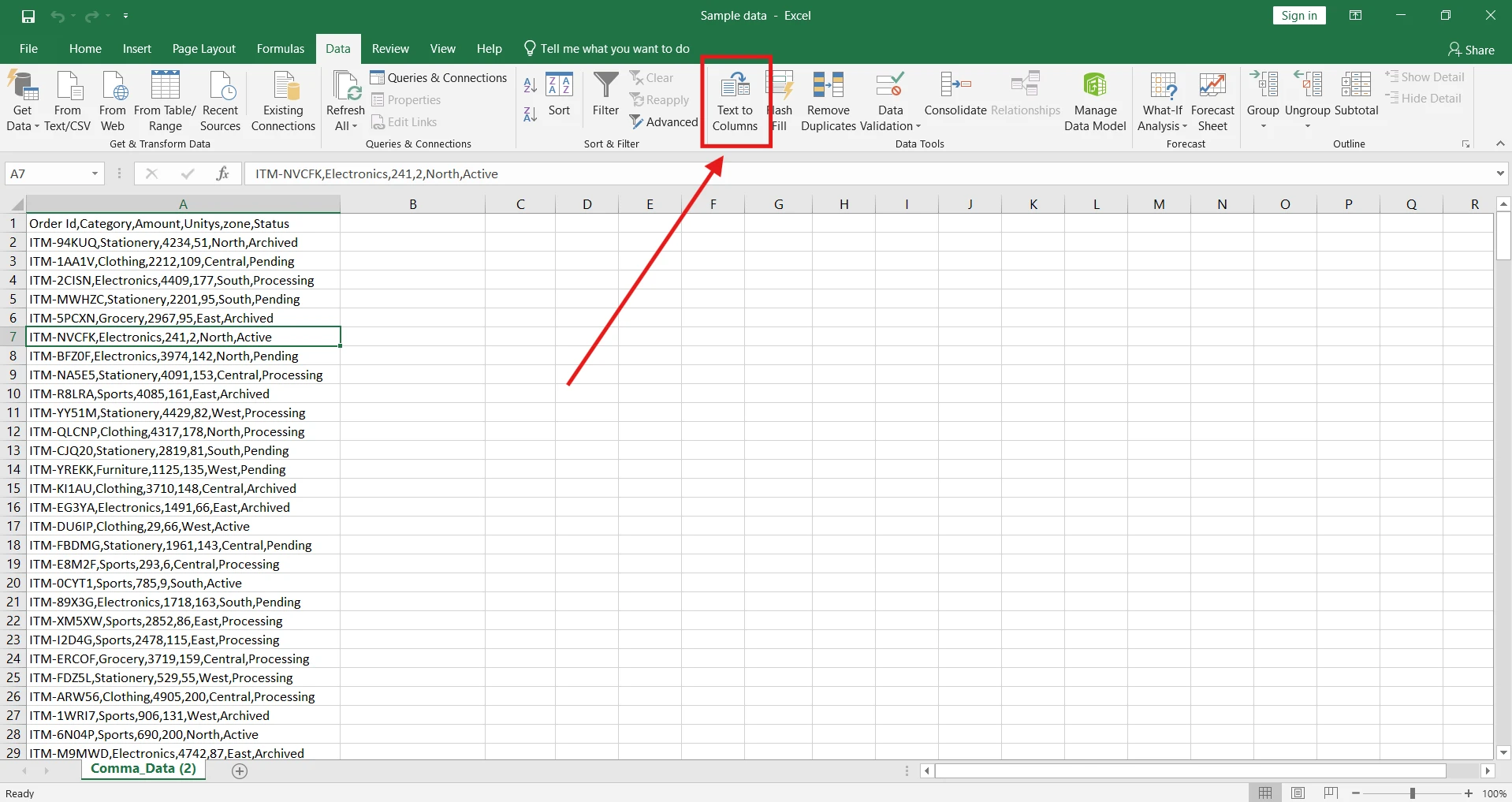This screenshot has height=802, width=1512.
Task: Expand the formula bar
Action: [1501, 173]
